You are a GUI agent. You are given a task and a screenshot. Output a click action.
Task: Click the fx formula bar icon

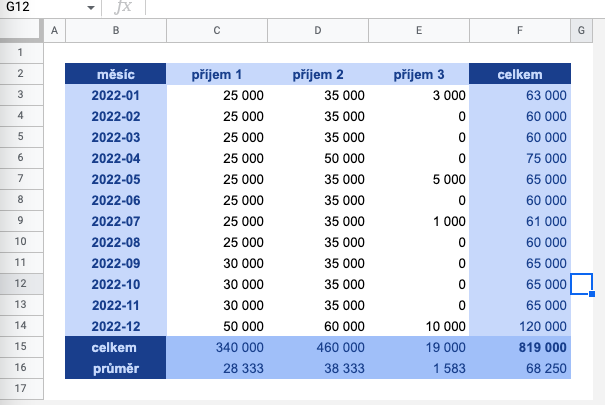[123, 7]
